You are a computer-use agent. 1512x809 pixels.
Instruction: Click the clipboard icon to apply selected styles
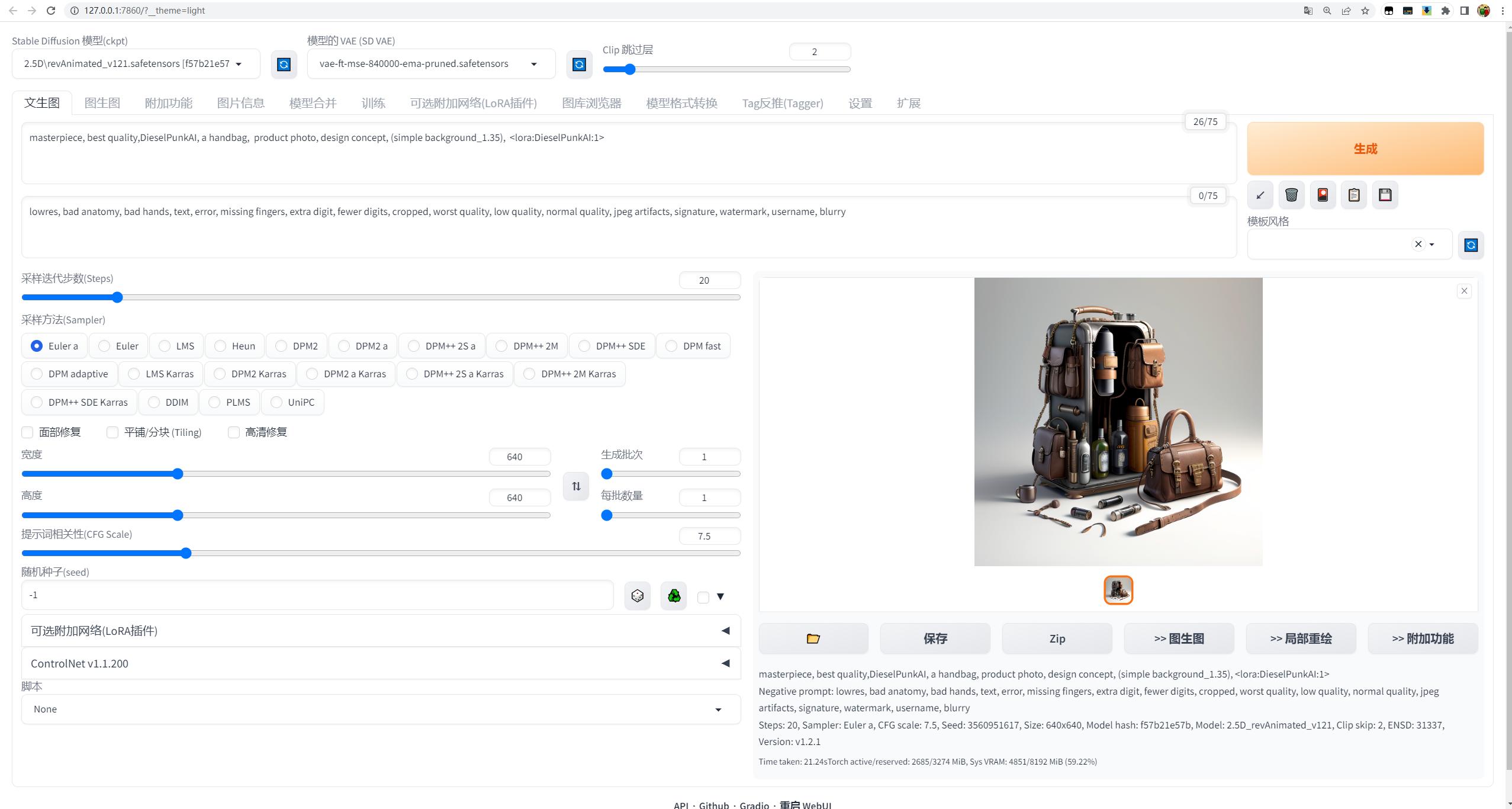point(1354,195)
